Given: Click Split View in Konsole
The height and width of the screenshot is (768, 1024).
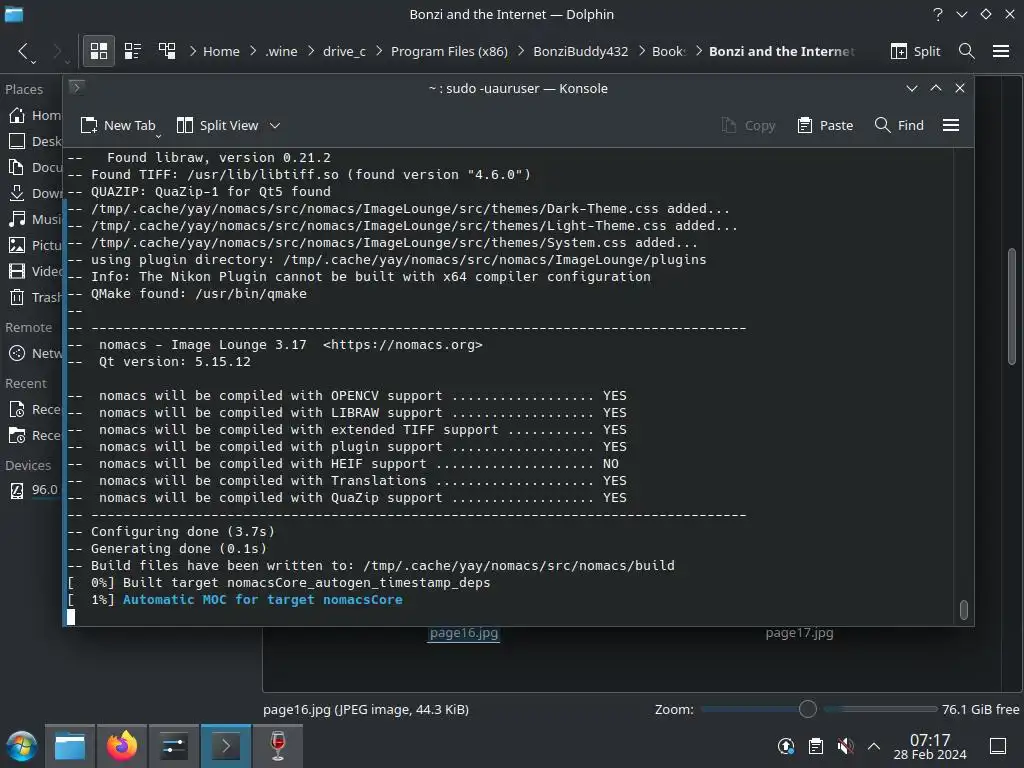Looking at the screenshot, I should pos(218,125).
